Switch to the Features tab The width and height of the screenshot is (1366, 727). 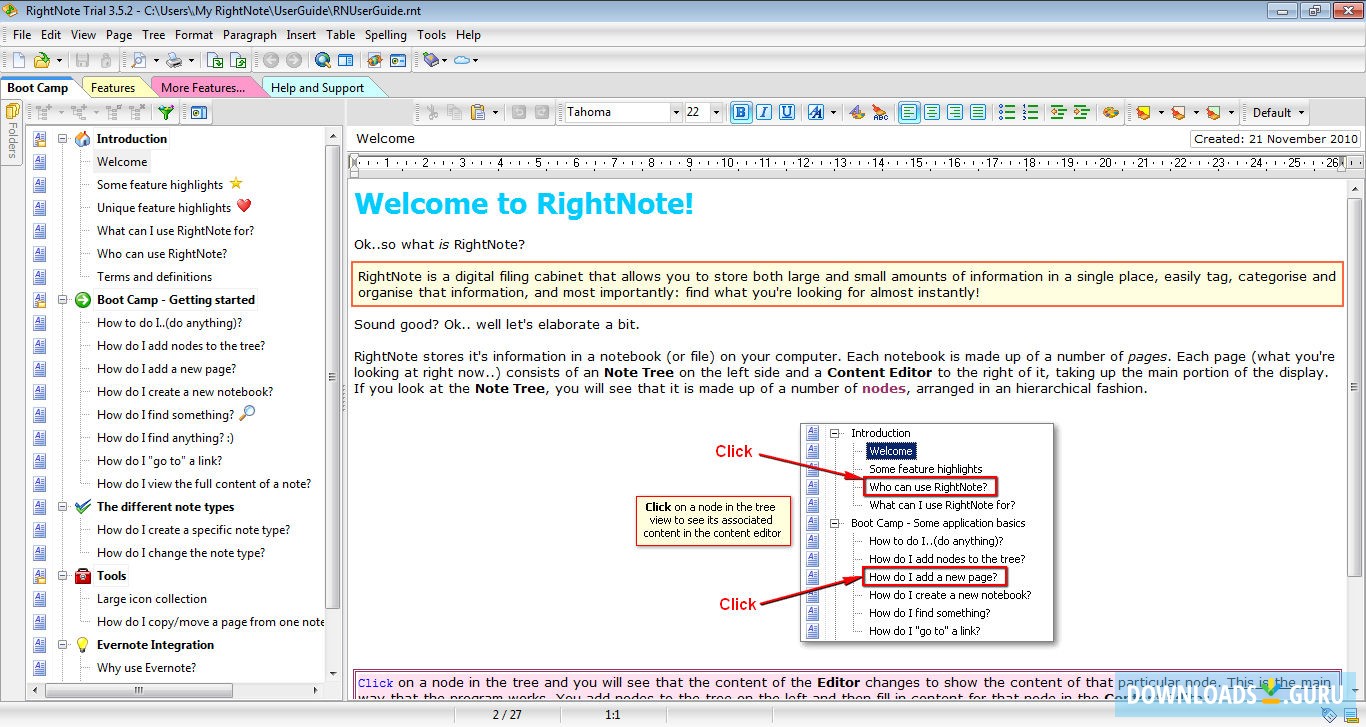coord(113,87)
